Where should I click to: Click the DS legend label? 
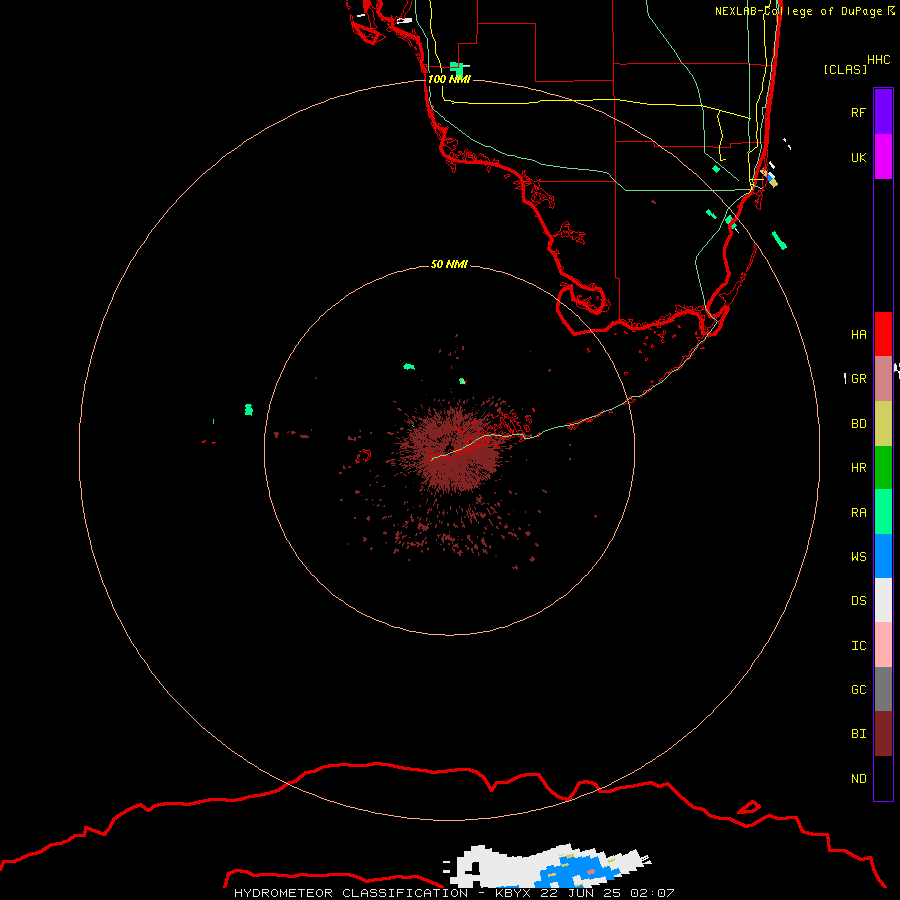coord(859,601)
